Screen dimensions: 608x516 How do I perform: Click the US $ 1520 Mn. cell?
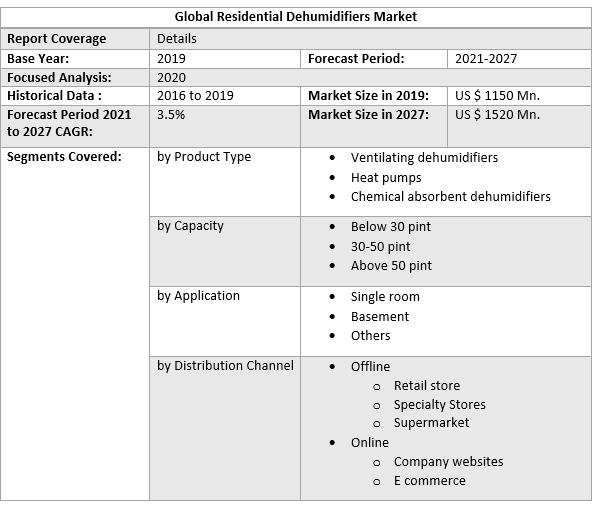click(x=497, y=114)
